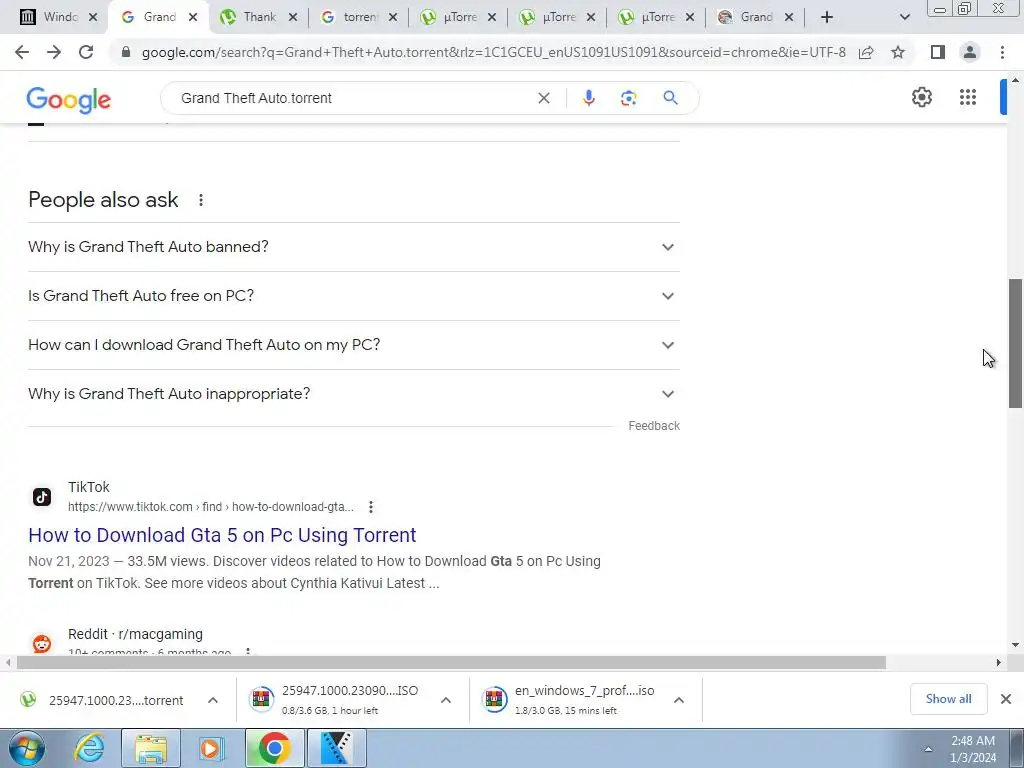1024x768 pixels.
Task: Go to the Google homepage logo
Action: point(69,100)
